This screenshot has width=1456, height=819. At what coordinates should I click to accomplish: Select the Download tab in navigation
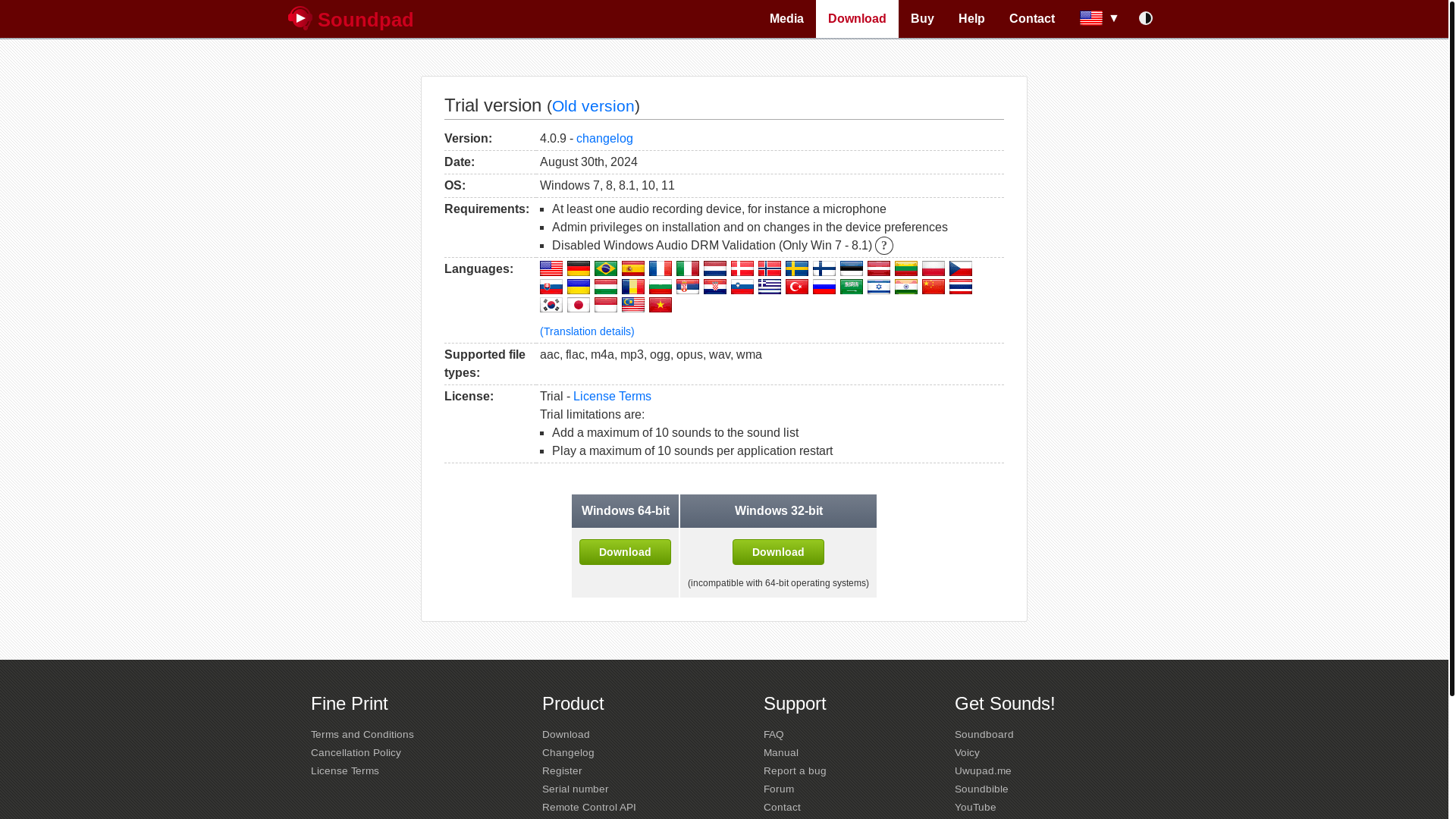click(857, 19)
